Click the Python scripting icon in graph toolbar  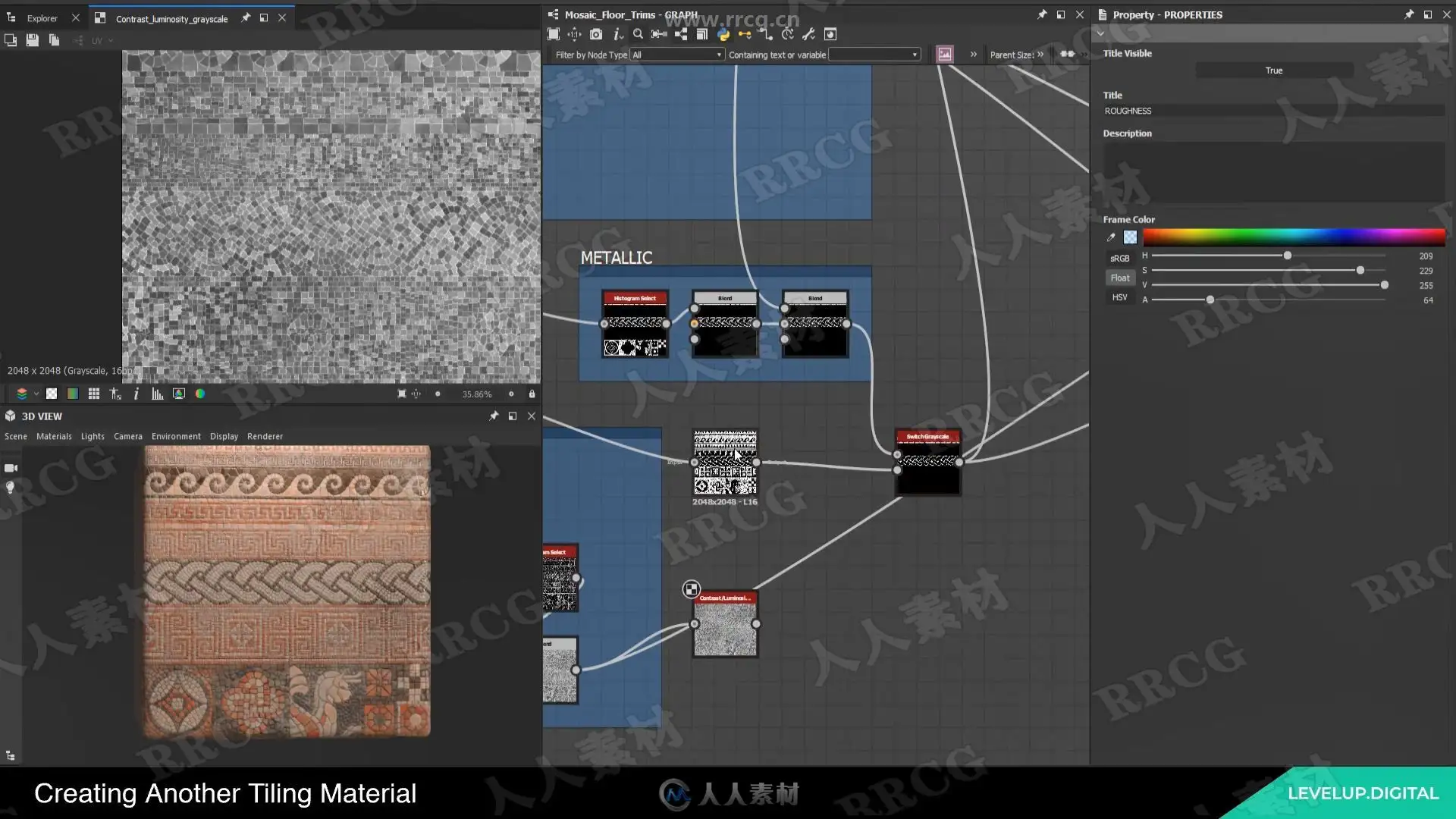(x=723, y=34)
